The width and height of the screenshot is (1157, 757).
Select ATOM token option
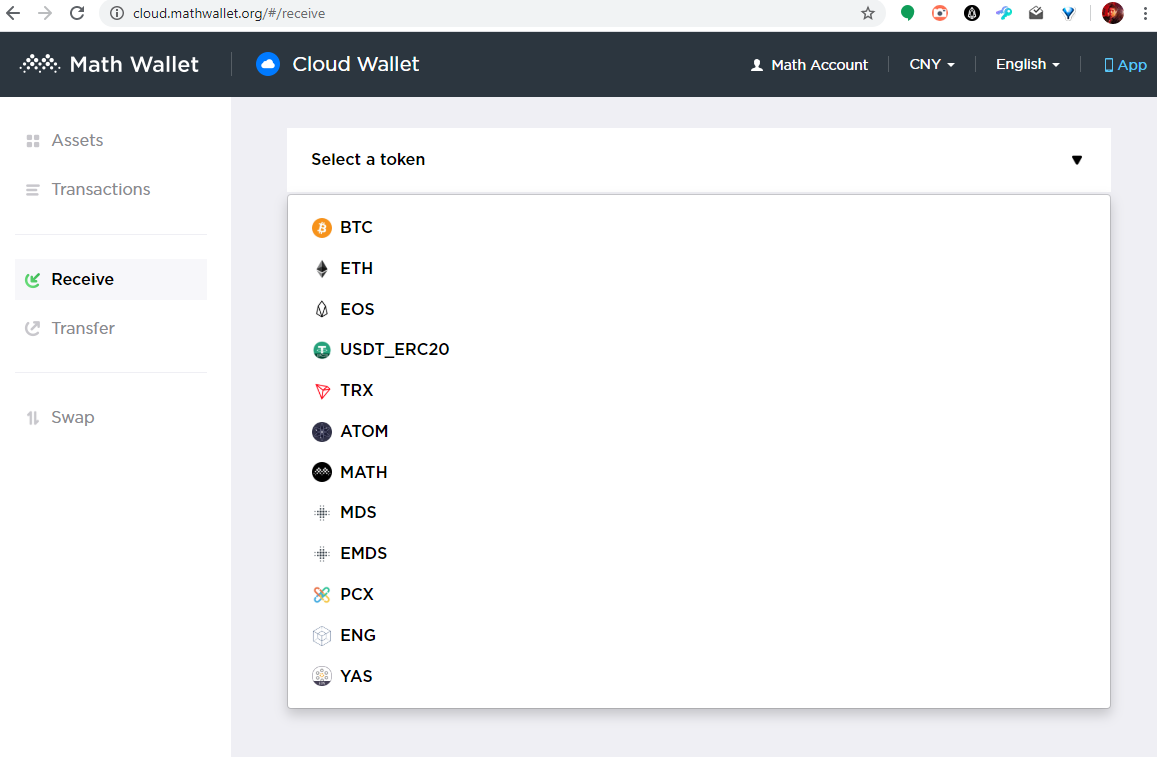point(699,432)
